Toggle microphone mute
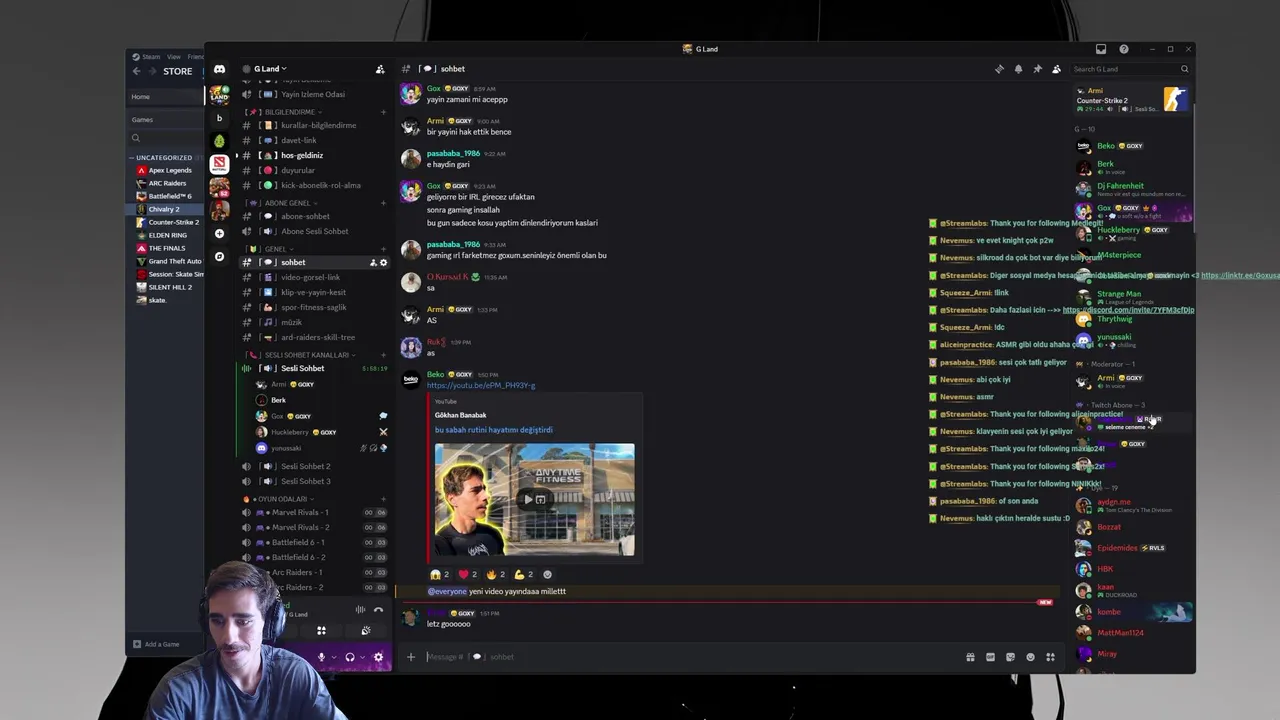The height and width of the screenshot is (720, 1280). click(321, 657)
